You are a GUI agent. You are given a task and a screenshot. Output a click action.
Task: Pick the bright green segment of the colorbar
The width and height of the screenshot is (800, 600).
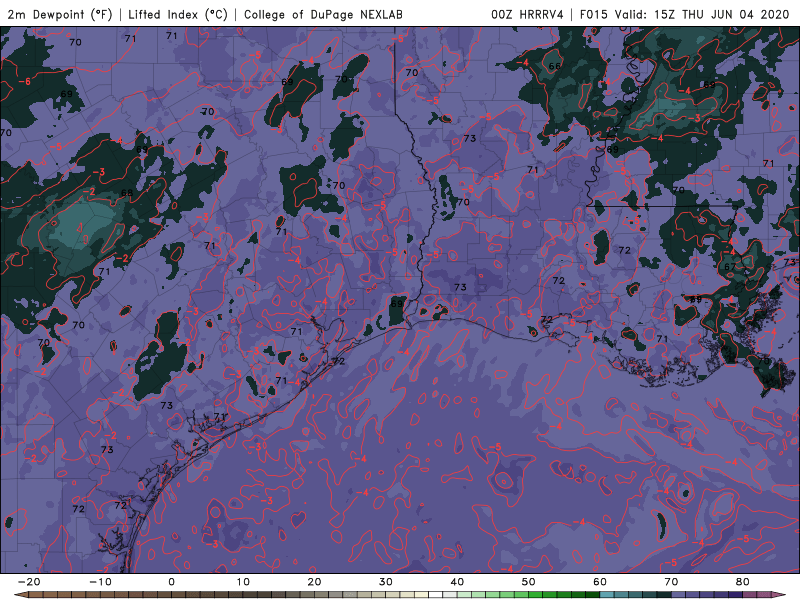pyautogui.click(x=536, y=595)
